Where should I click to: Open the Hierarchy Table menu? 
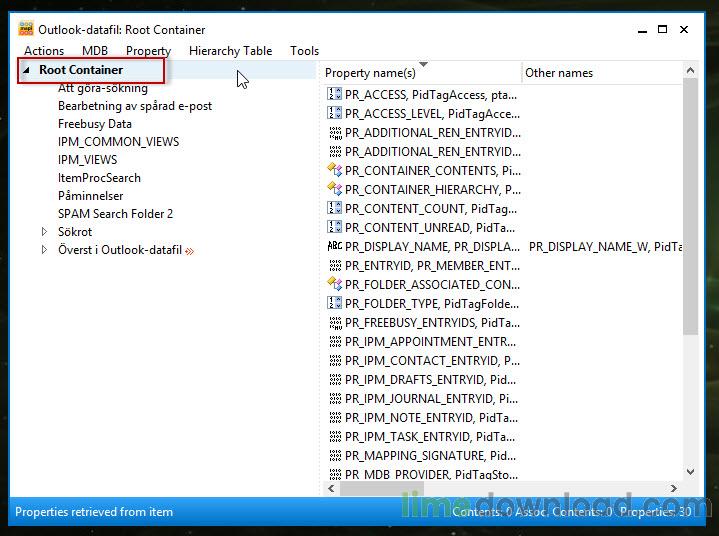230,50
